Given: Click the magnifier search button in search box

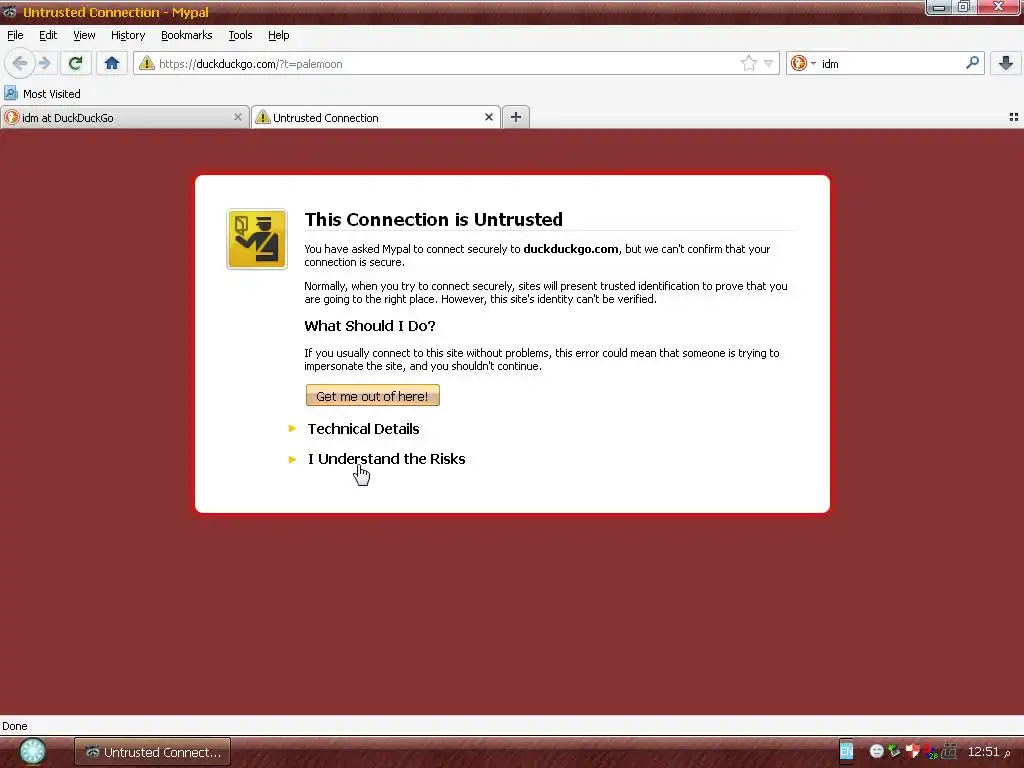Looking at the screenshot, I should [972, 63].
